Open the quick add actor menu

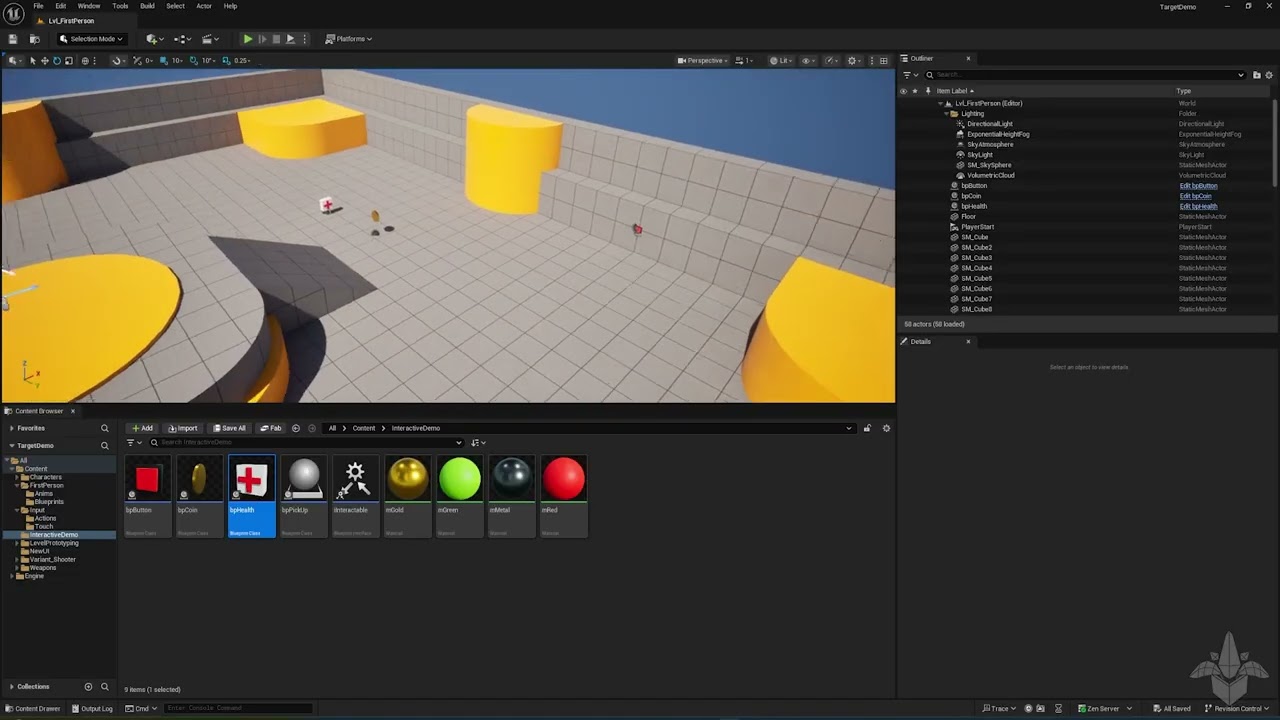click(x=153, y=39)
